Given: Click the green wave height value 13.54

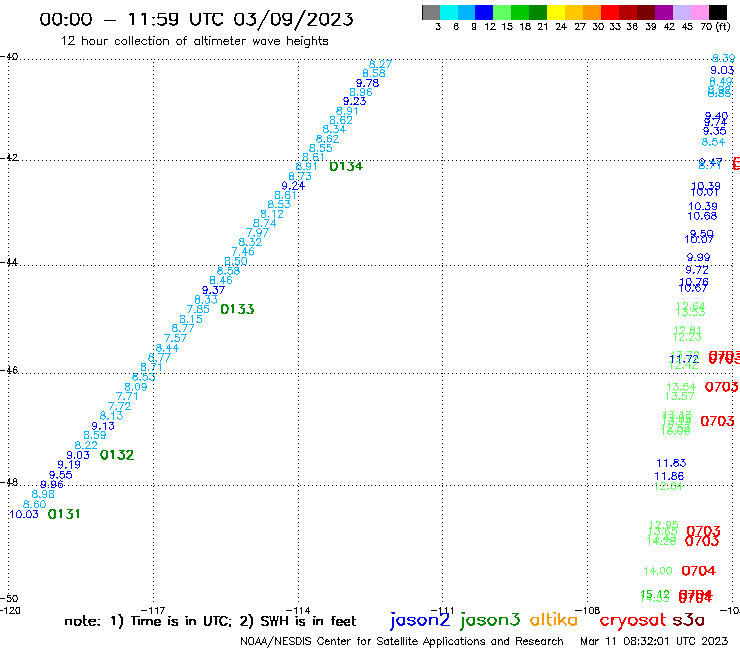Looking at the screenshot, I should click(681, 387).
